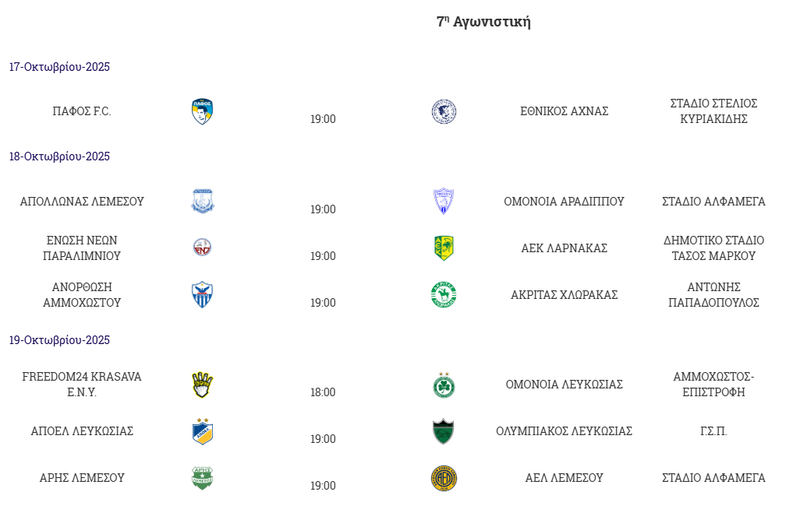This screenshot has height=520, width=800.
Task: Click the Omonia Aradippou shield logo
Action: pyautogui.click(x=444, y=201)
